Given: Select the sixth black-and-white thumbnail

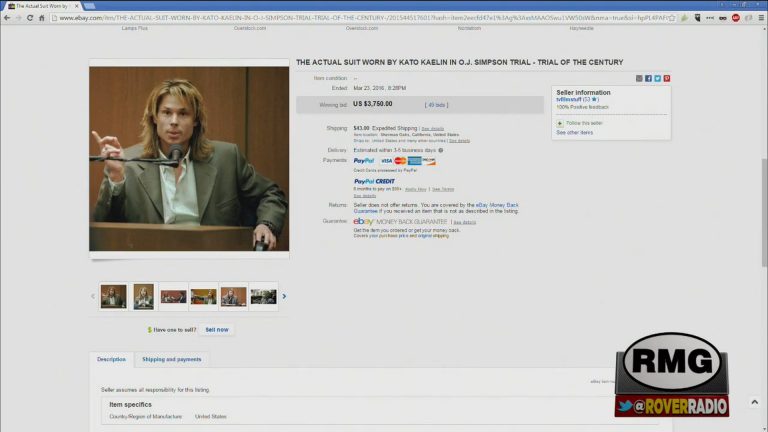Looking at the screenshot, I should pos(264,296).
